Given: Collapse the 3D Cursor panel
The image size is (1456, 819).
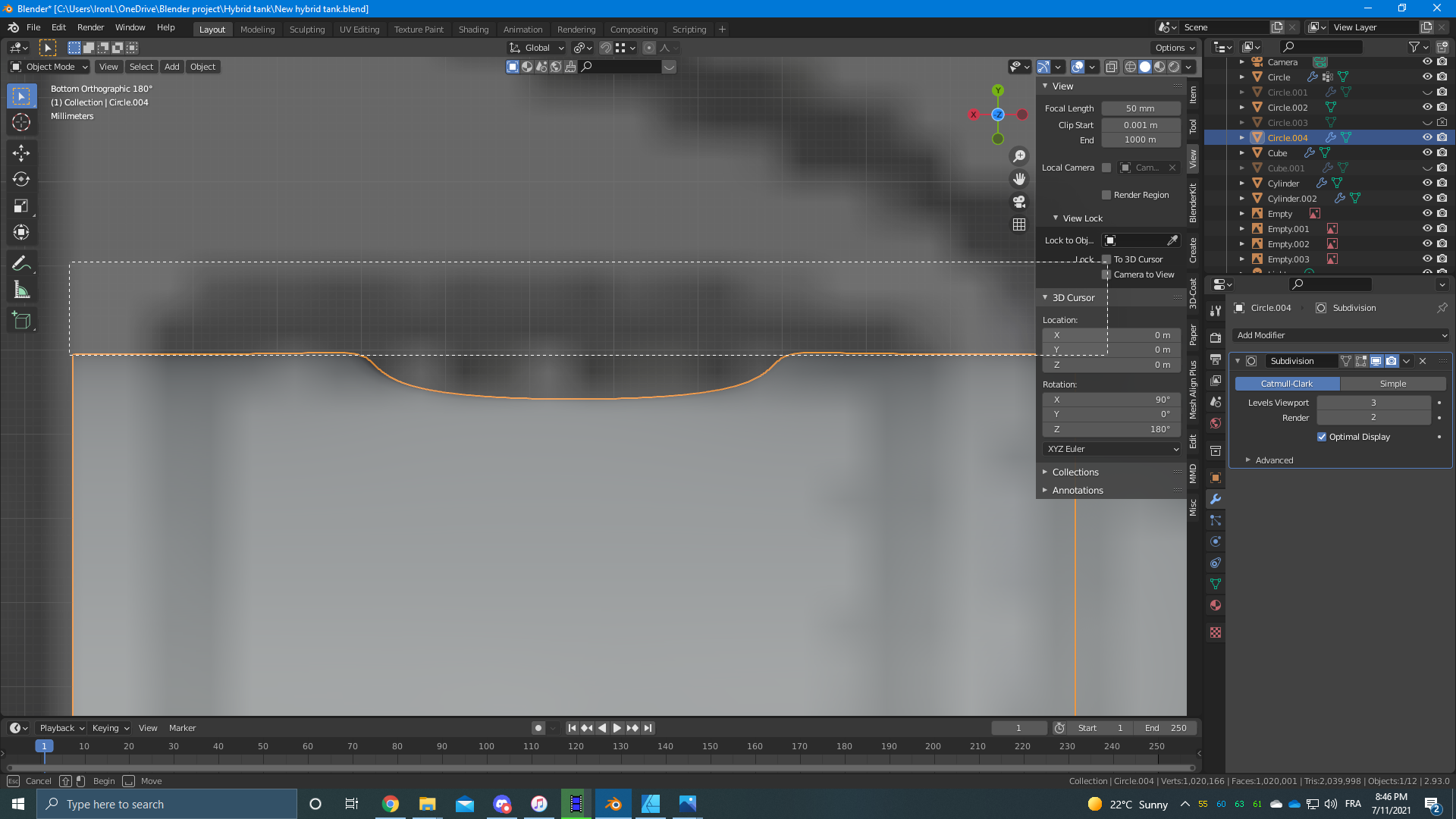Looking at the screenshot, I should pyautogui.click(x=1073, y=297).
